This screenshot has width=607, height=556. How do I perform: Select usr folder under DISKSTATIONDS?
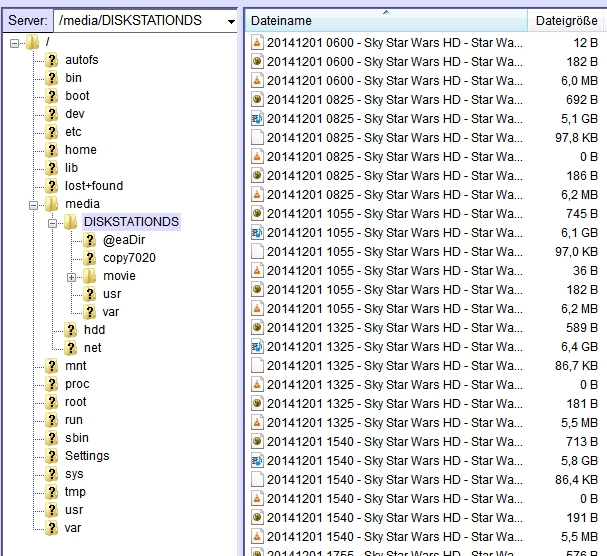click(x=112, y=294)
